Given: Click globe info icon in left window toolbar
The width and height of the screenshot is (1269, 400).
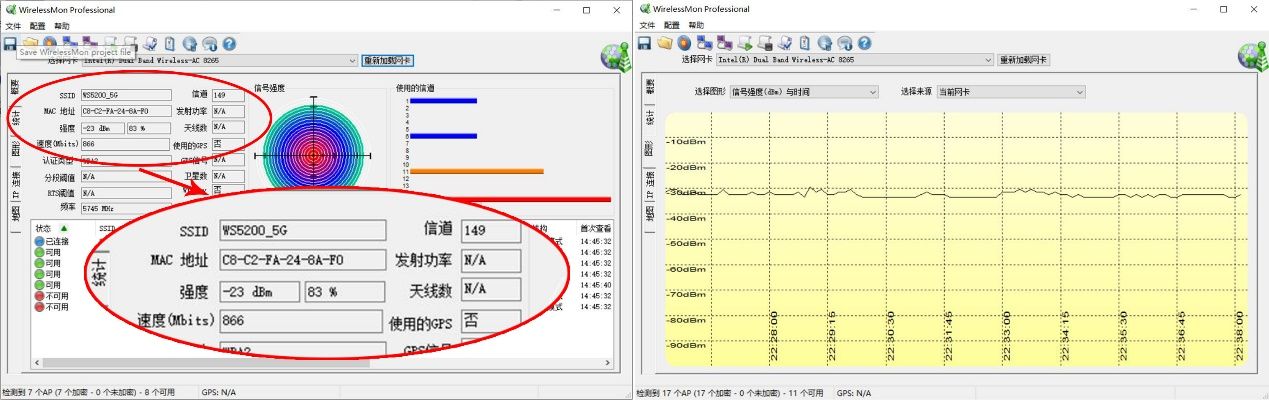Looking at the screenshot, I should pyautogui.click(x=209, y=43).
